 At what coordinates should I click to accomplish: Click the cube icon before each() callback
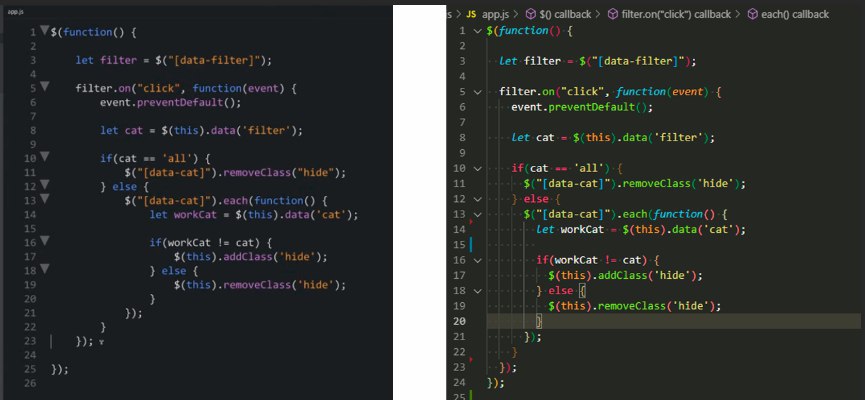[x=752, y=14]
